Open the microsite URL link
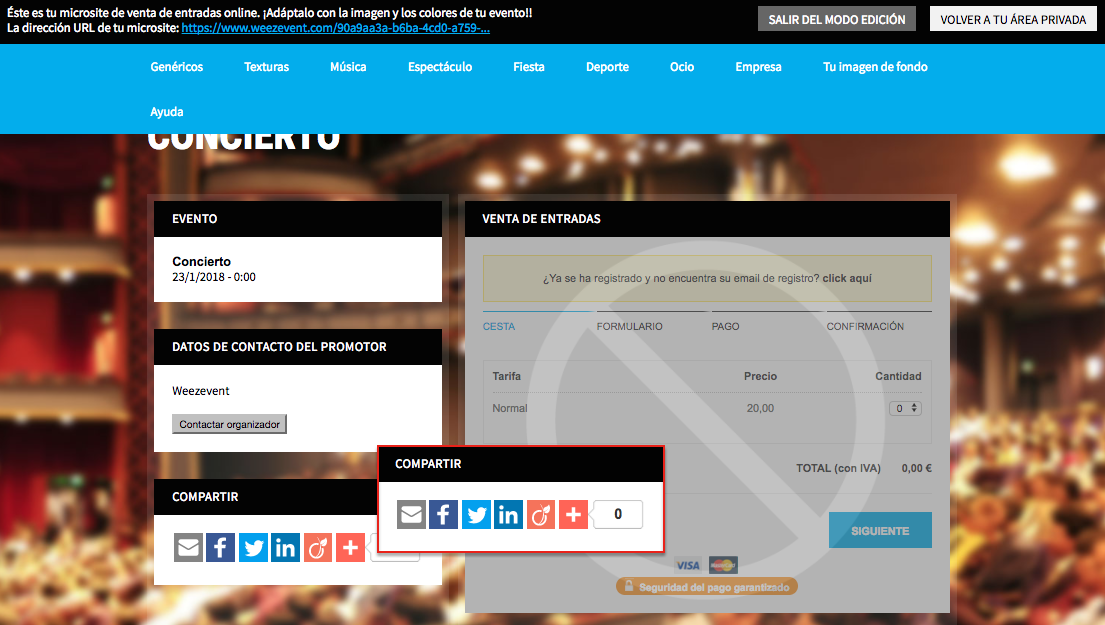Image resolution: width=1105 pixels, height=625 pixels. point(335,28)
